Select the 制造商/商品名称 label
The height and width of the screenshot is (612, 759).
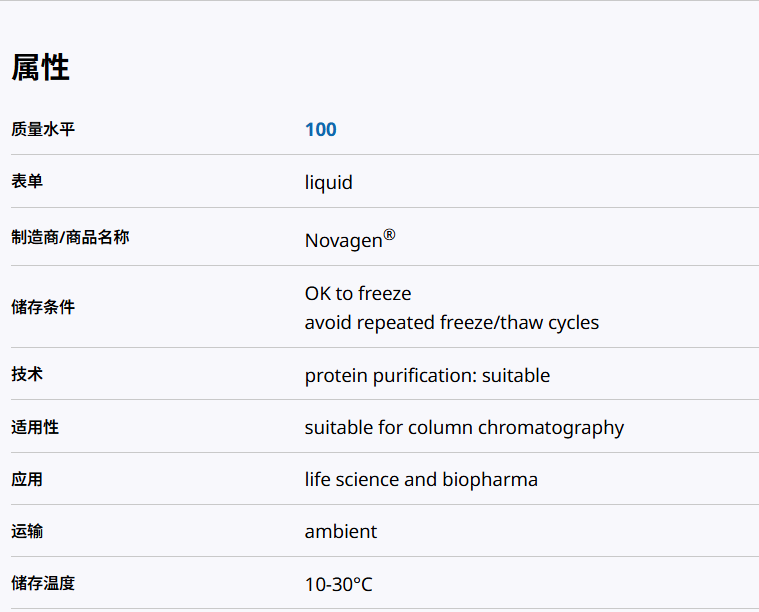point(70,238)
